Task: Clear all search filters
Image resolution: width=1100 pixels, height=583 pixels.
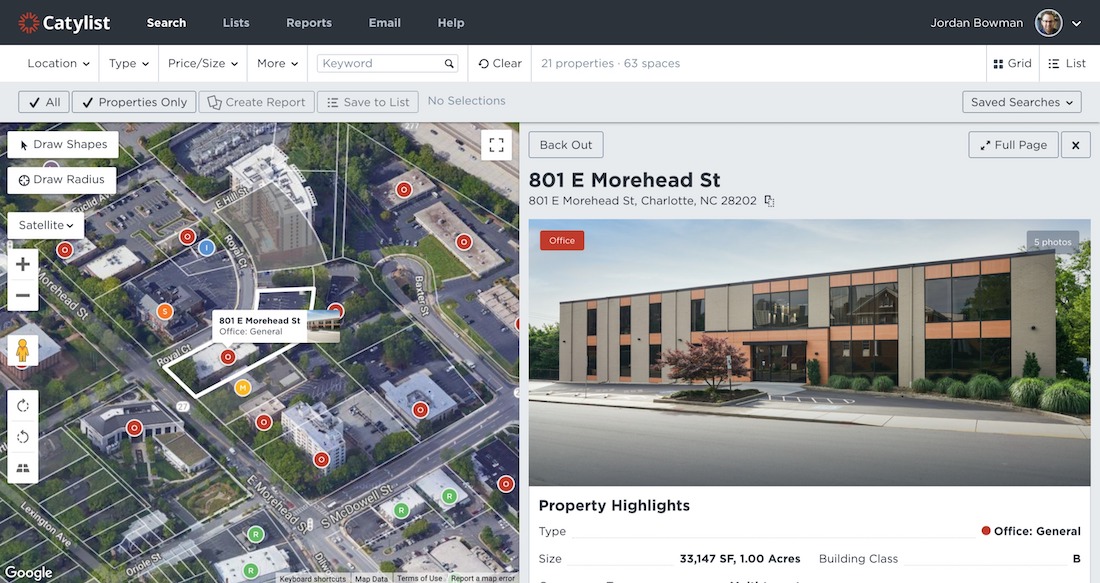Action: coord(500,64)
